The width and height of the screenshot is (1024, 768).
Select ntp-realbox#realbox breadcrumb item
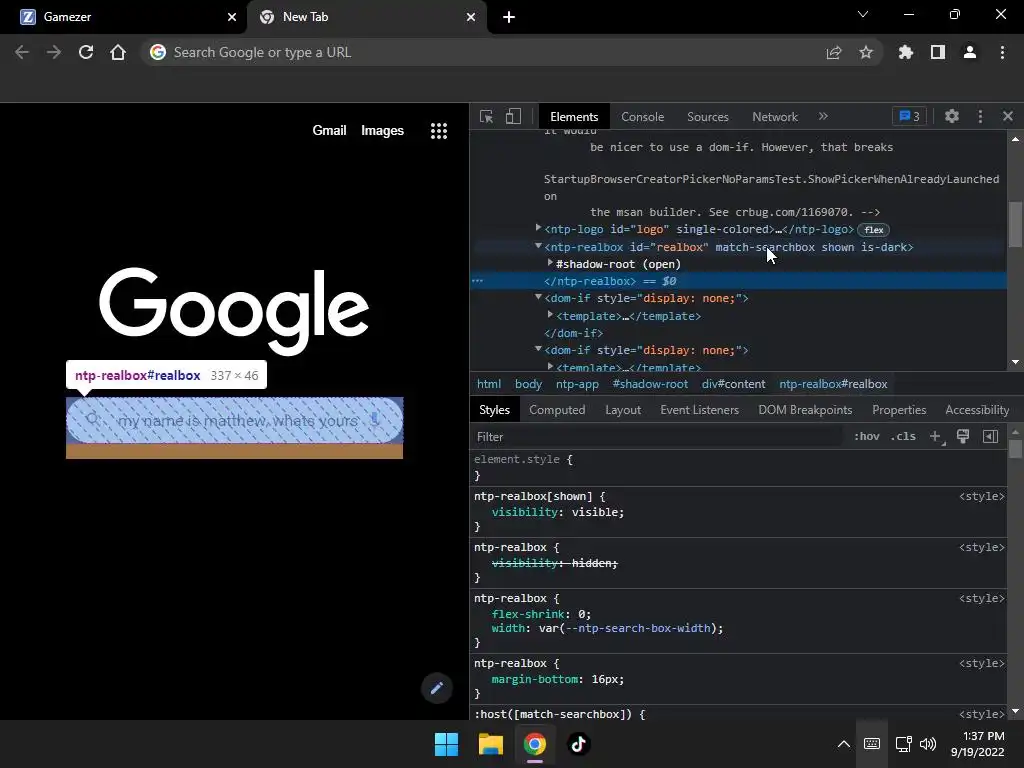tap(833, 384)
